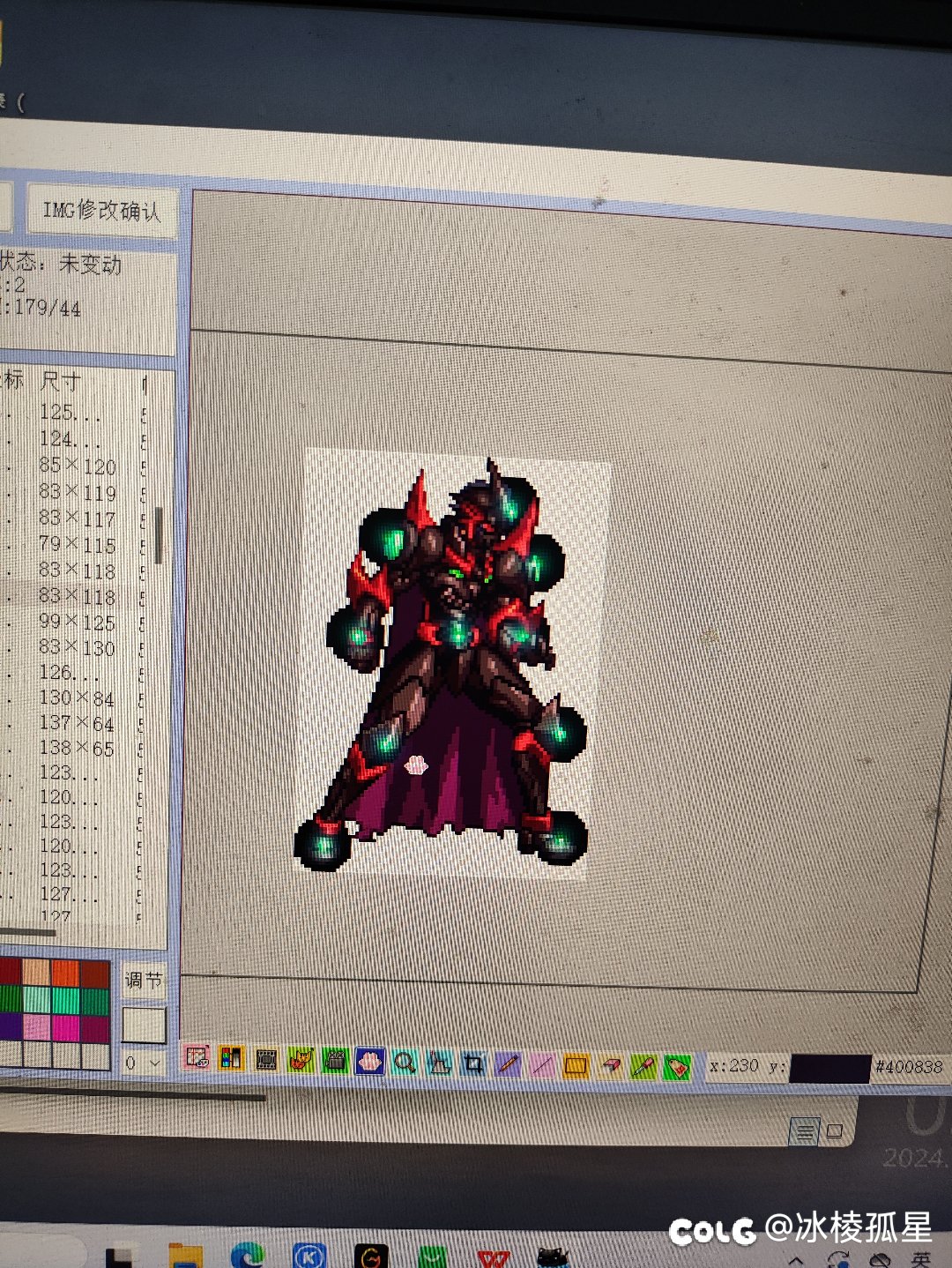The image size is (952, 1268).
Task: Select the 99×125 frame in list
Action: point(77,622)
